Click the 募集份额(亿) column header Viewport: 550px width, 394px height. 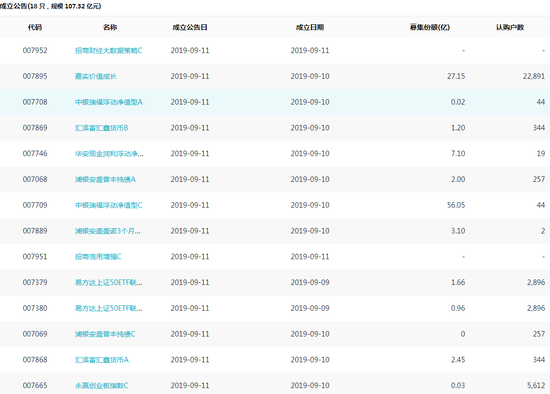click(430, 27)
